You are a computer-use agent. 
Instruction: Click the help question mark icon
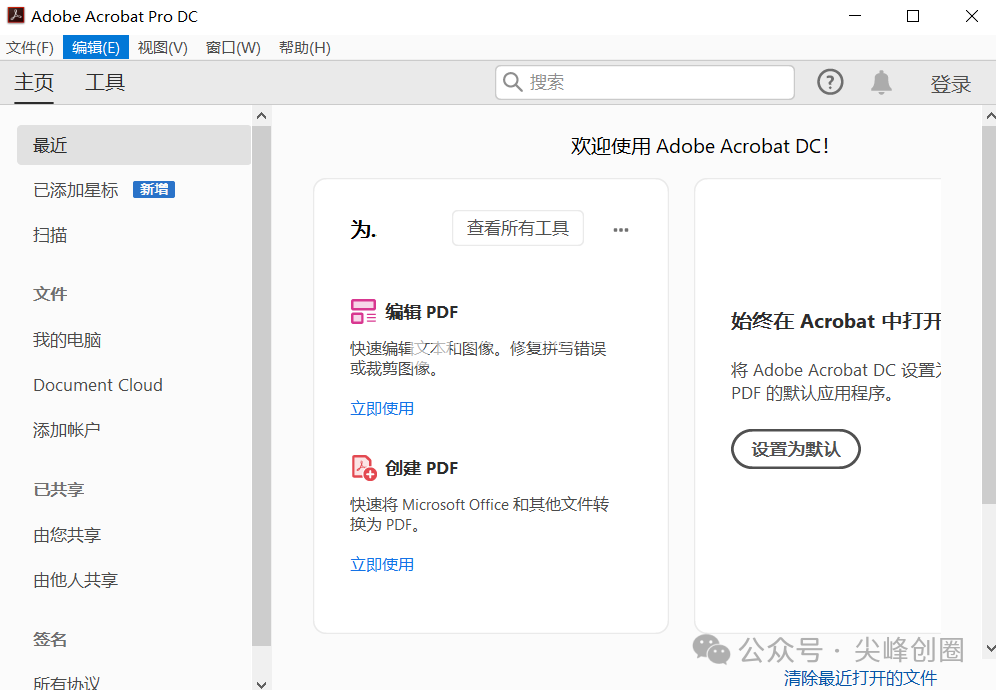pos(830,82)
